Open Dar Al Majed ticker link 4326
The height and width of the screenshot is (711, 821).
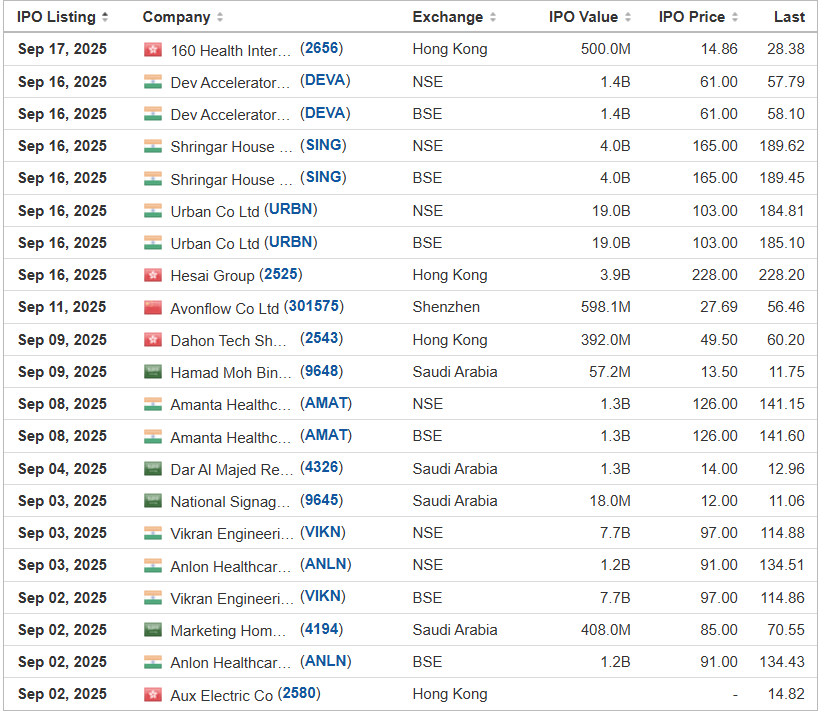[321, 467]
